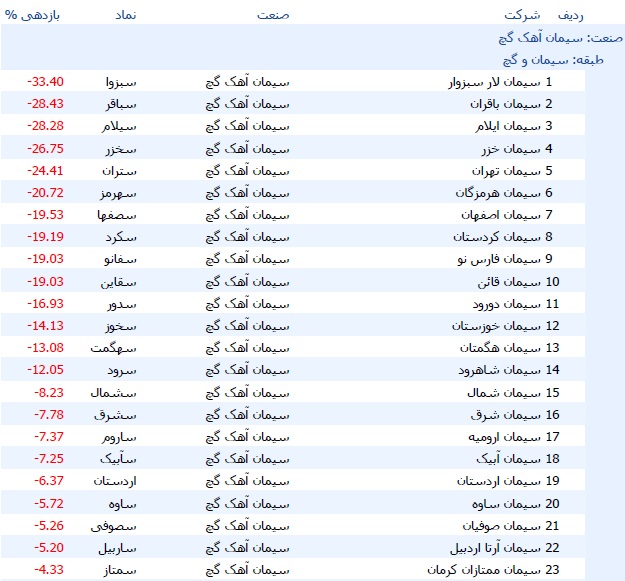Screen dimensions: 625x581
Task: Click return value -26.75
Action: tap(45, 149)
